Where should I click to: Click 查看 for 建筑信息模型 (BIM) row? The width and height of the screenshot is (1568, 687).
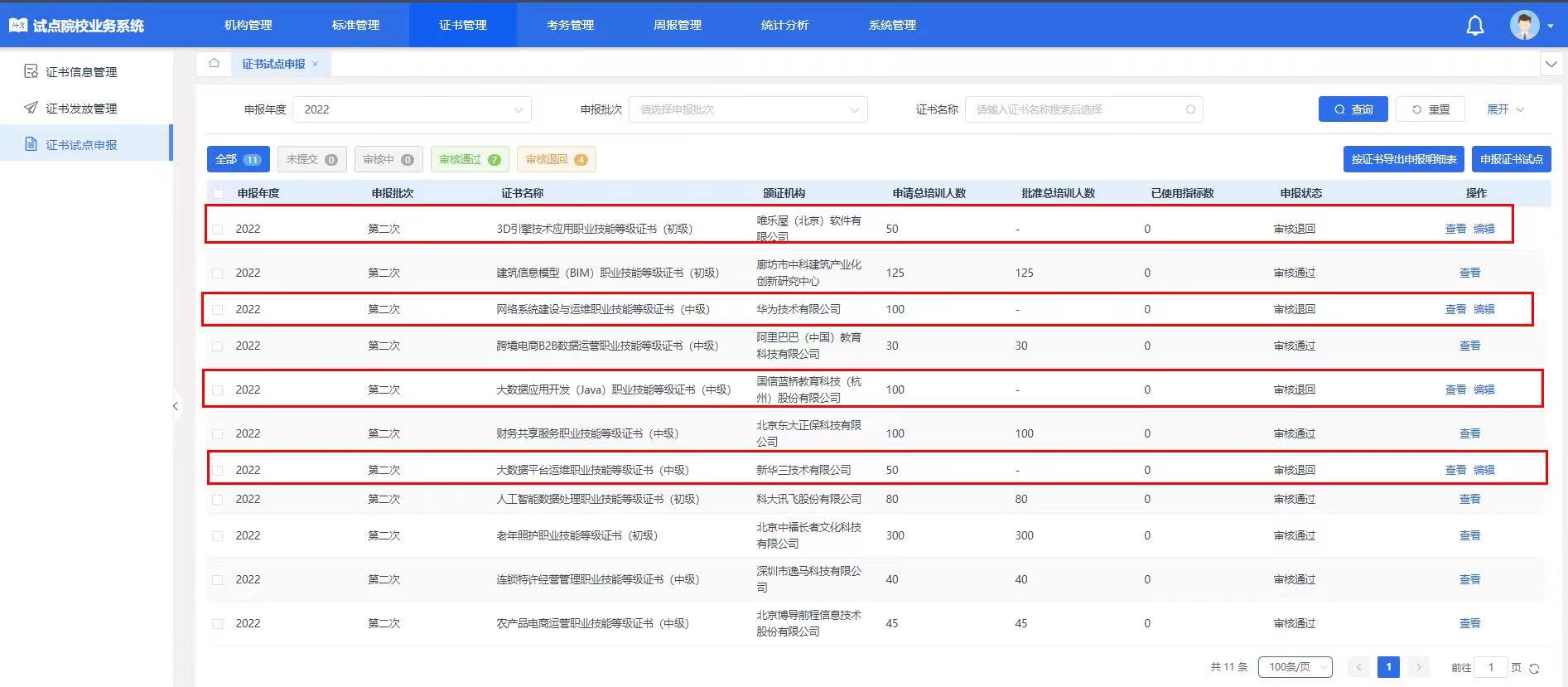point(1469,273)
